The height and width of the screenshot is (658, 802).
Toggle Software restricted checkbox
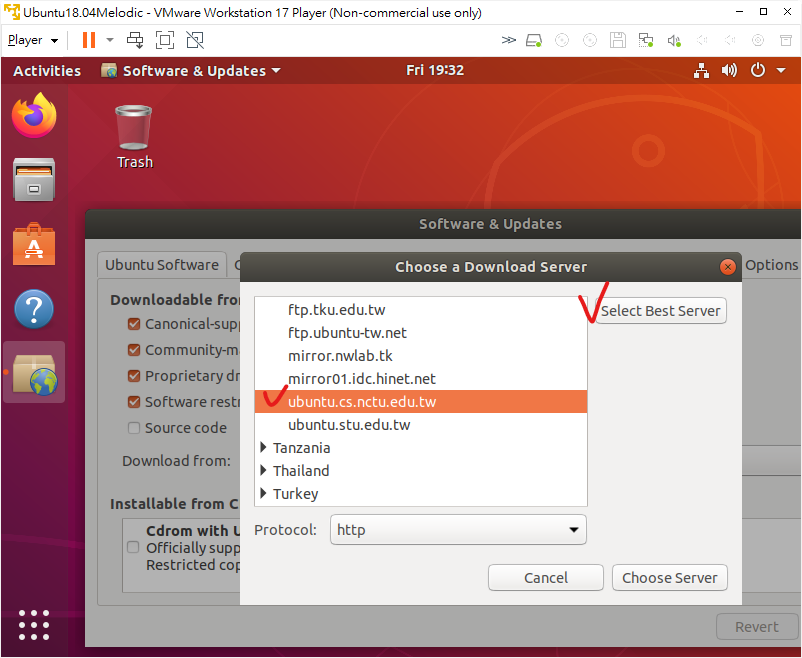134,402
